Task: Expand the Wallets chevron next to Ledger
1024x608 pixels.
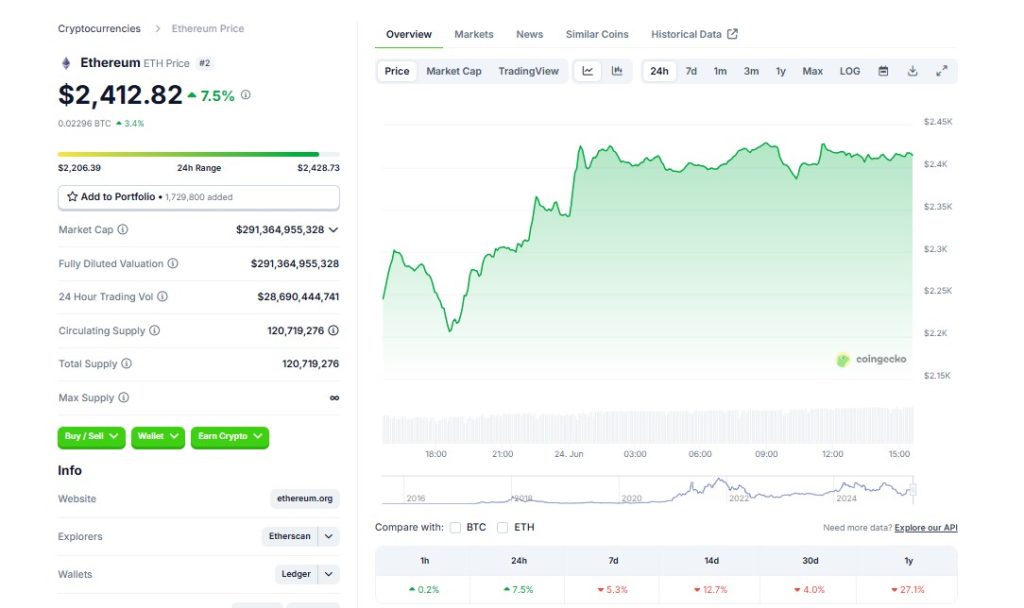Action: click(328, 574)
